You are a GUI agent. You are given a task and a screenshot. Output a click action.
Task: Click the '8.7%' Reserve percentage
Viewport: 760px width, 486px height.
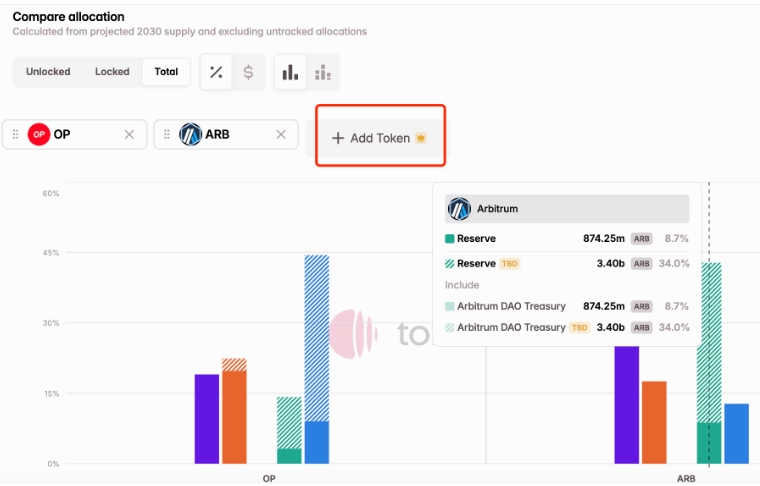tap(677, 238)
